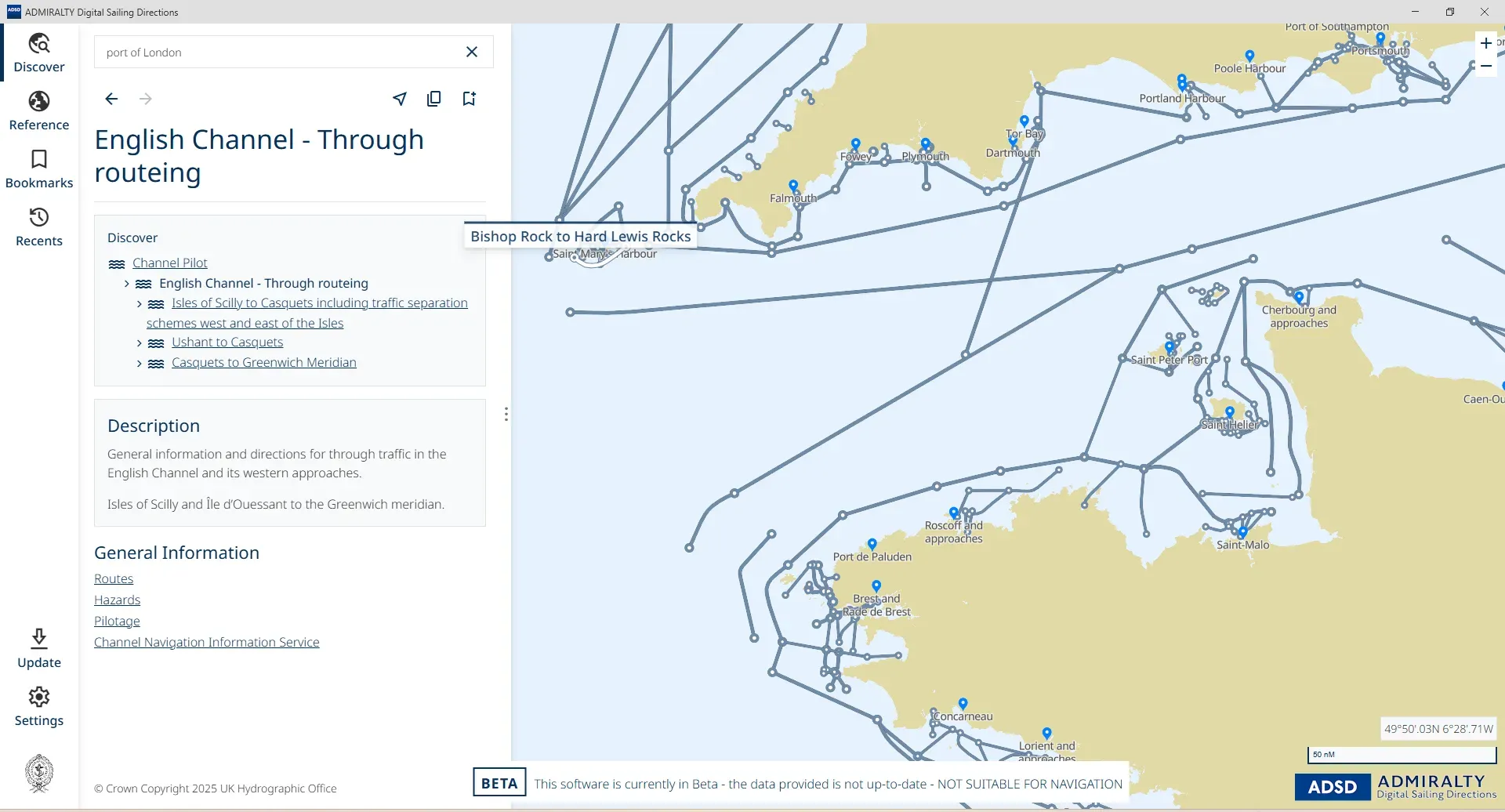Open the Routes general information link
Image resolution: width=1505 pixels, height=812 pixels.
(x=113, y=578)
